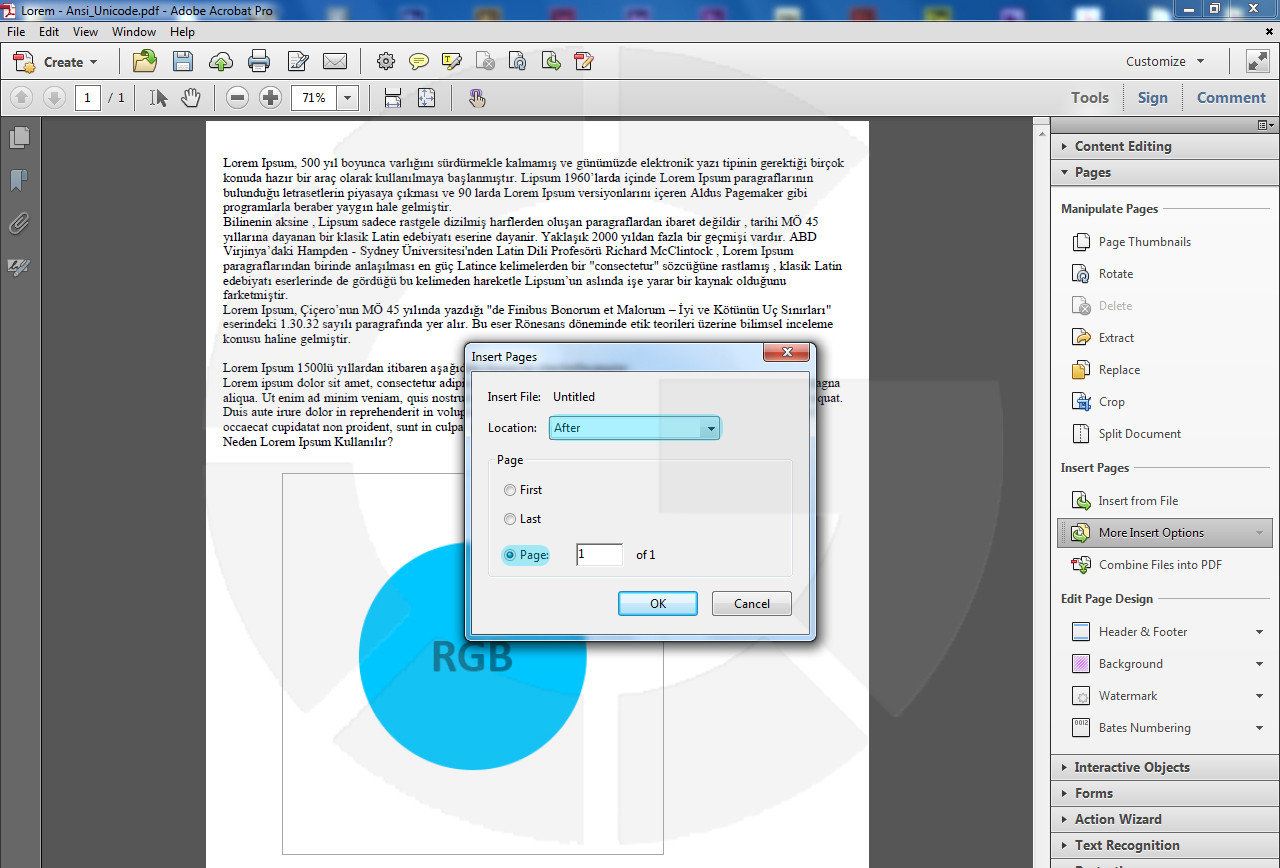The image size is (1280, 868).
Task: Open the Attachments paperclip panel
Action: pos(19,223)
